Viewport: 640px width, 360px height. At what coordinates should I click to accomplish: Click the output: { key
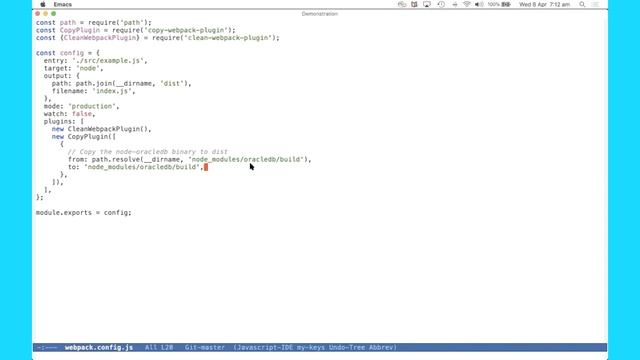point(62,76)
